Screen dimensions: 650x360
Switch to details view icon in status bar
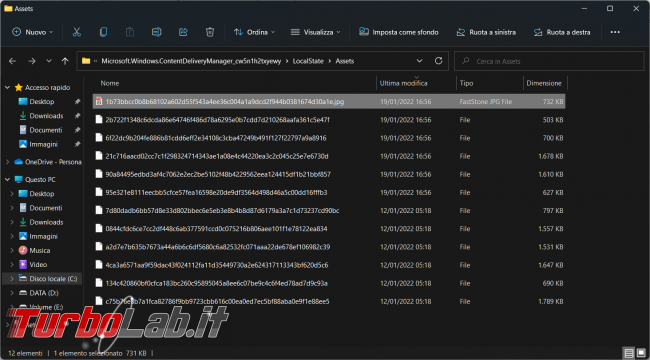click(x=629, y=353)
